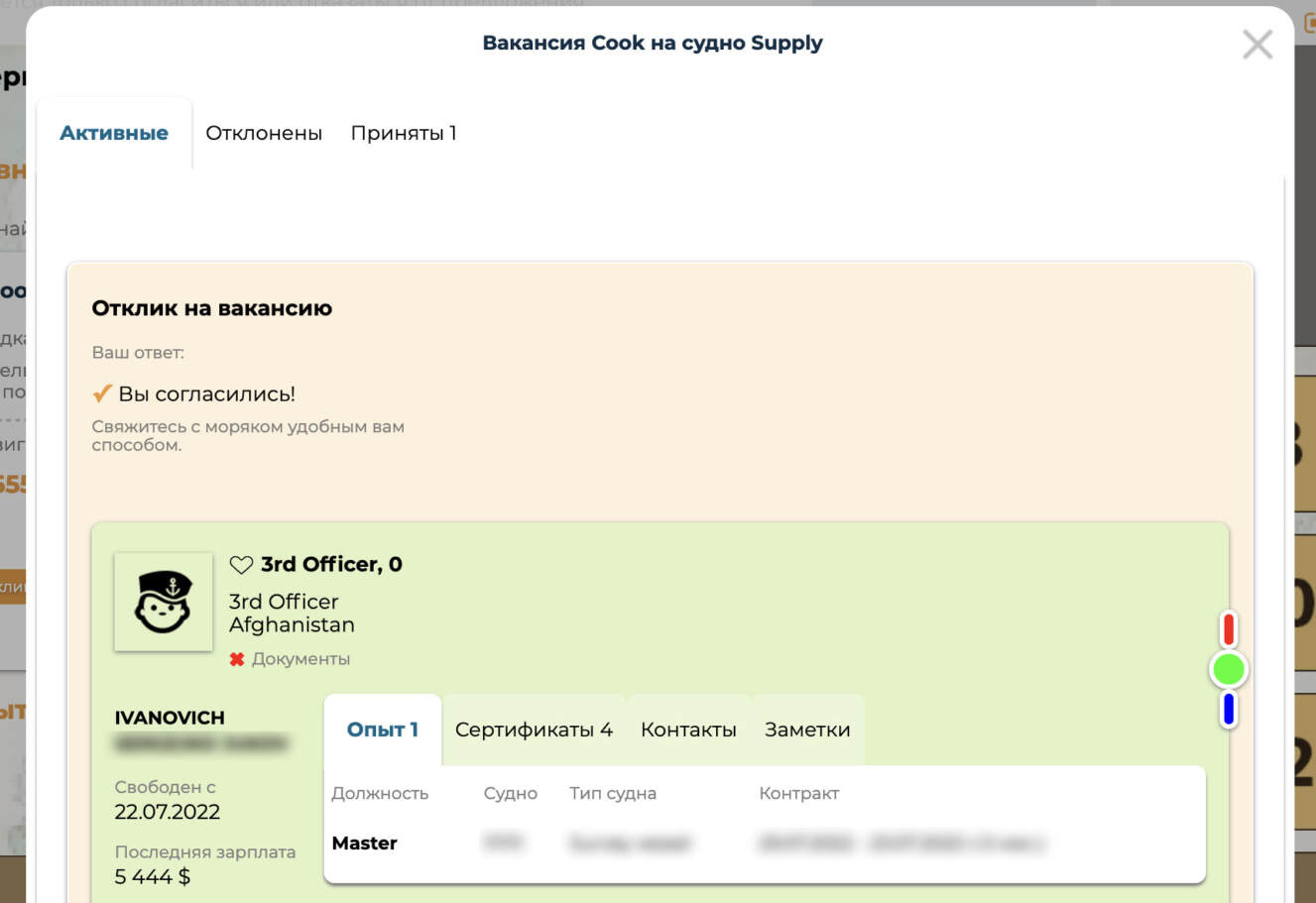
Task: Open the Документы link
Action: [x=300, y=659]
